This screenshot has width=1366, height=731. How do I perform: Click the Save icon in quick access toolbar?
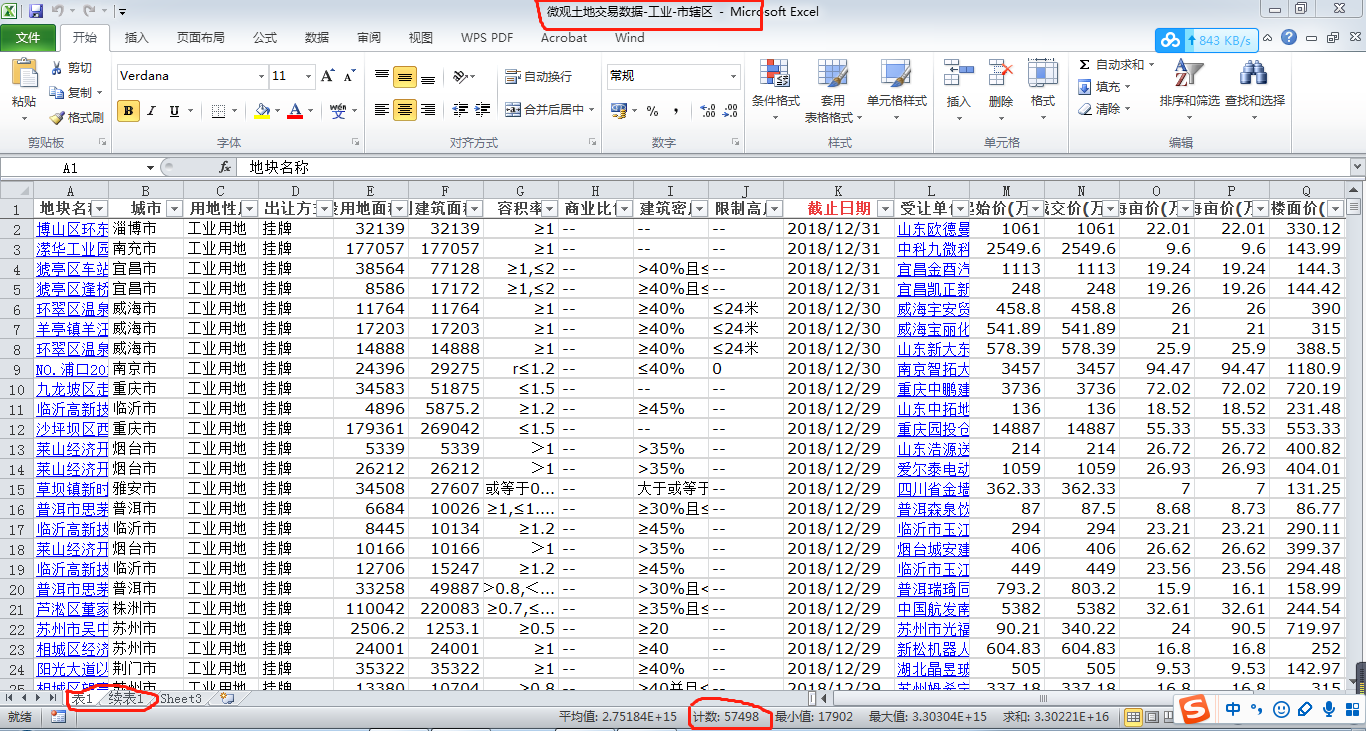pyautogui.click(x=36, y=11)
